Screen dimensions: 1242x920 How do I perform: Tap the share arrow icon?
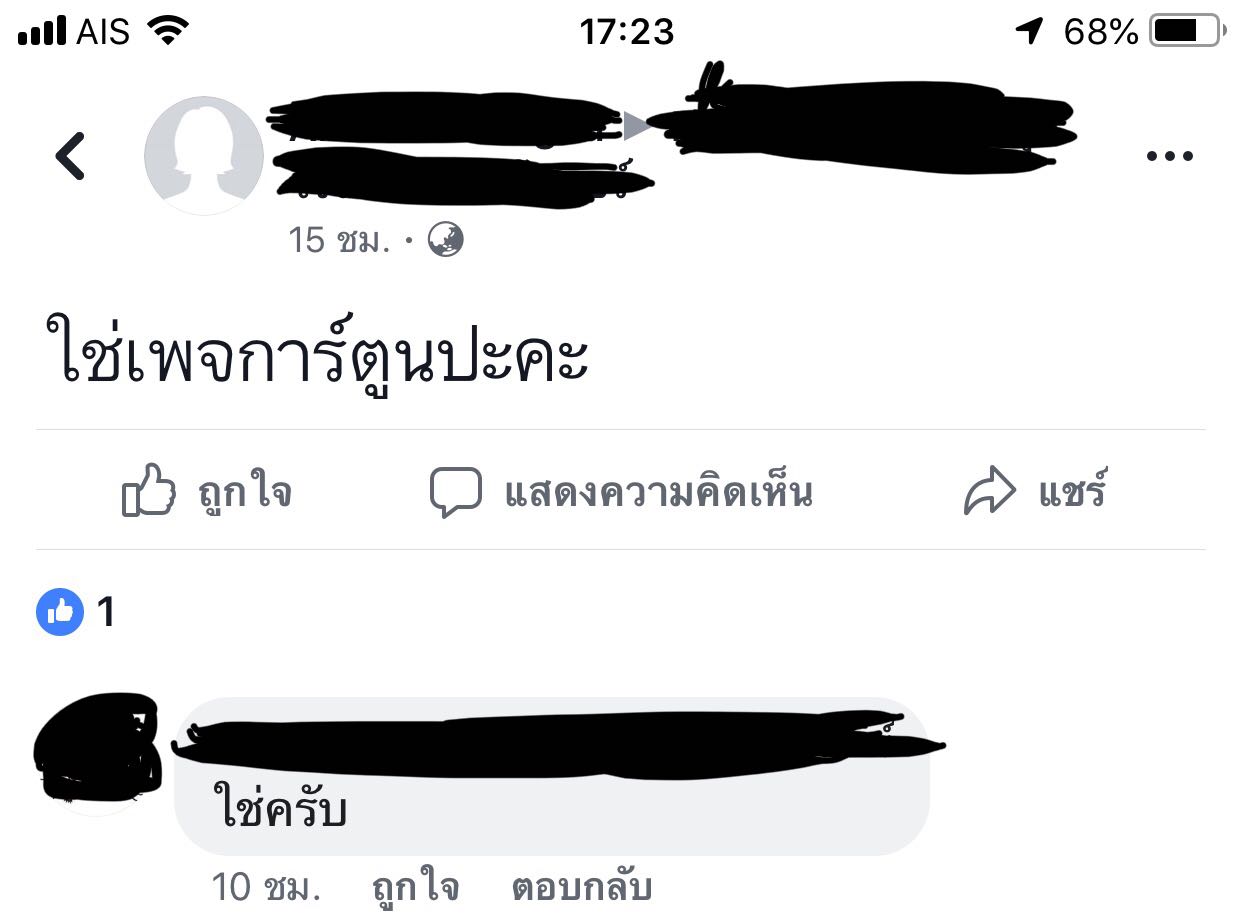pyautogui.click(x=989, y=492)
